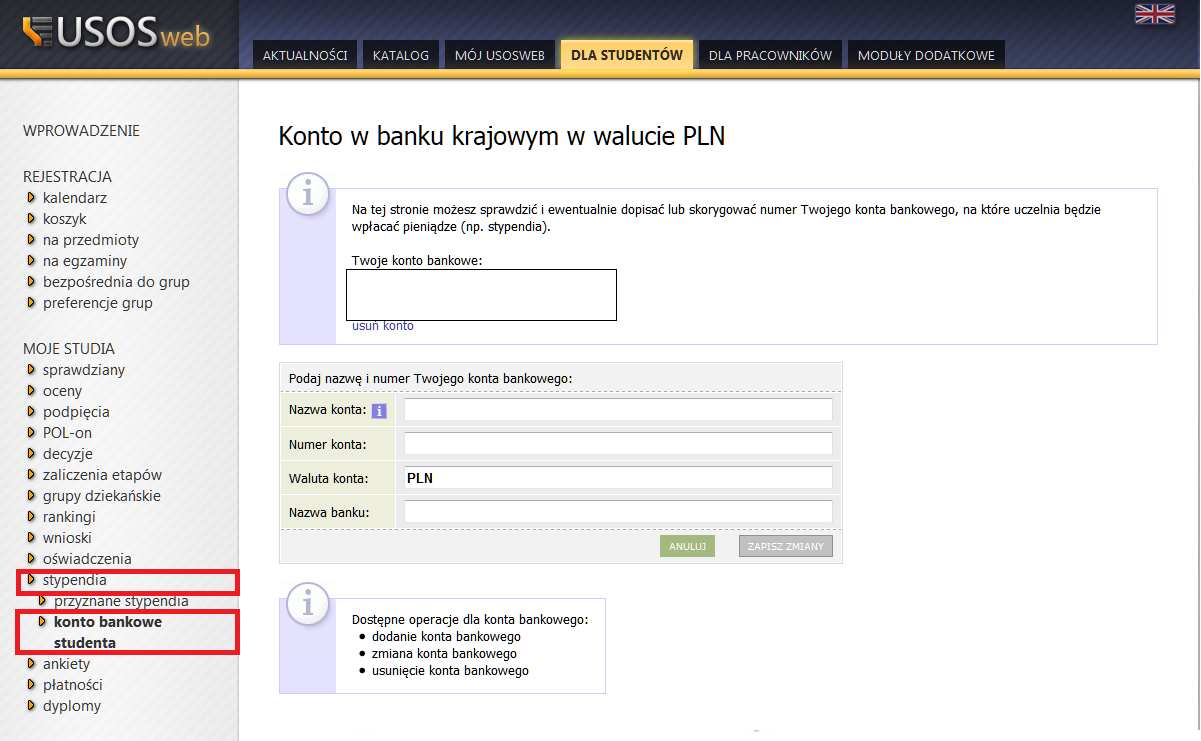Open bezpośrednia do grup link
This screenshot has height=741, width=1201.
coord(116,282)
